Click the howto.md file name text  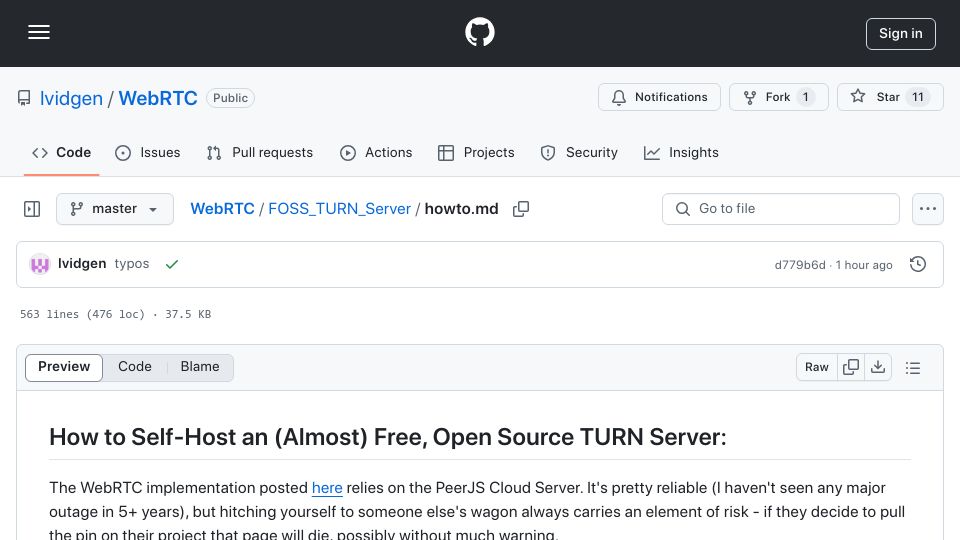(462, 209)
